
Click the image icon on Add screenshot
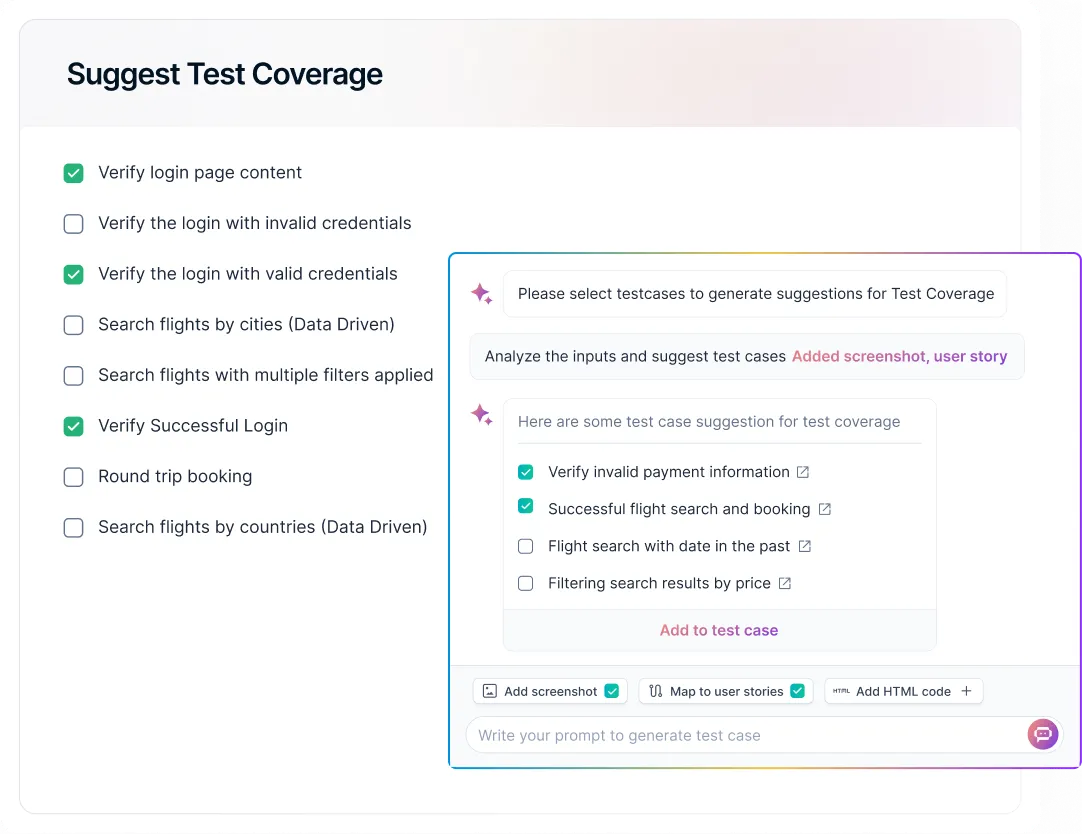pos(490,691)
